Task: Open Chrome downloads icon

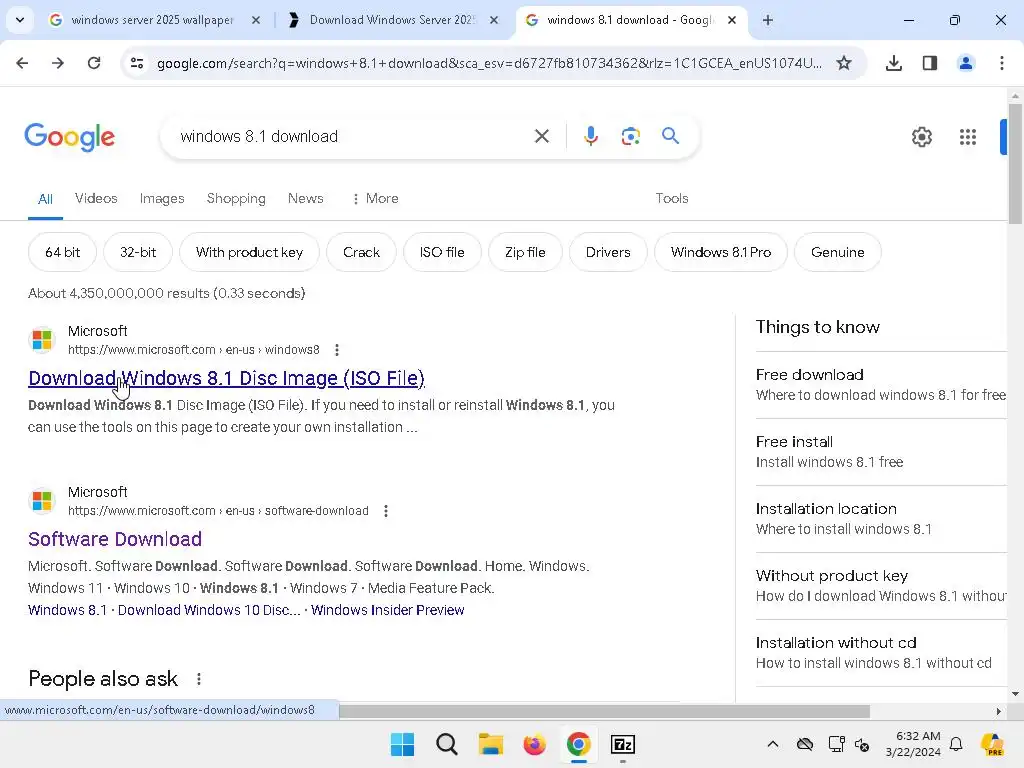Action: [894, 63]
